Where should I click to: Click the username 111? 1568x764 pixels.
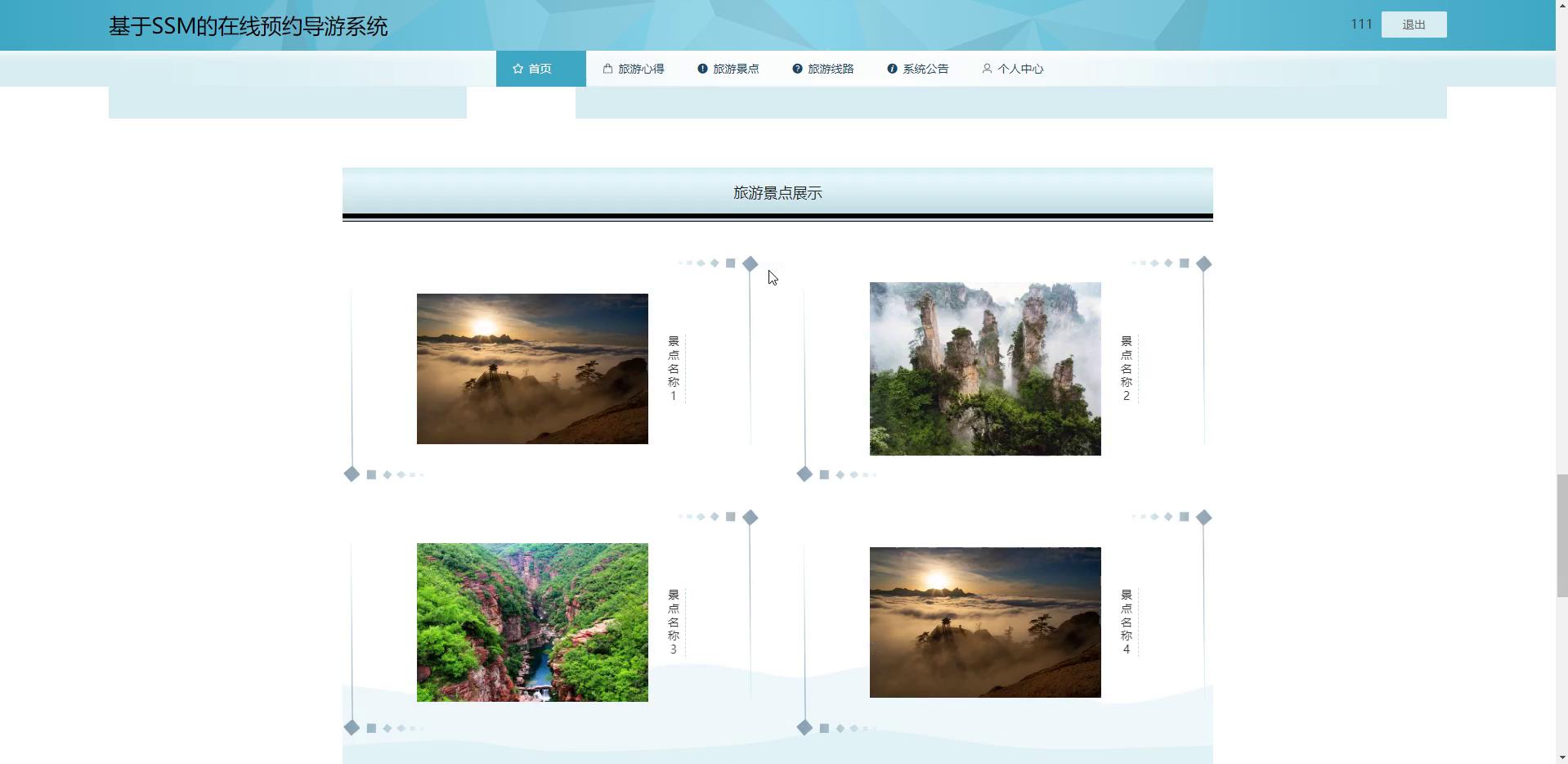click(x=1361, y=24)
